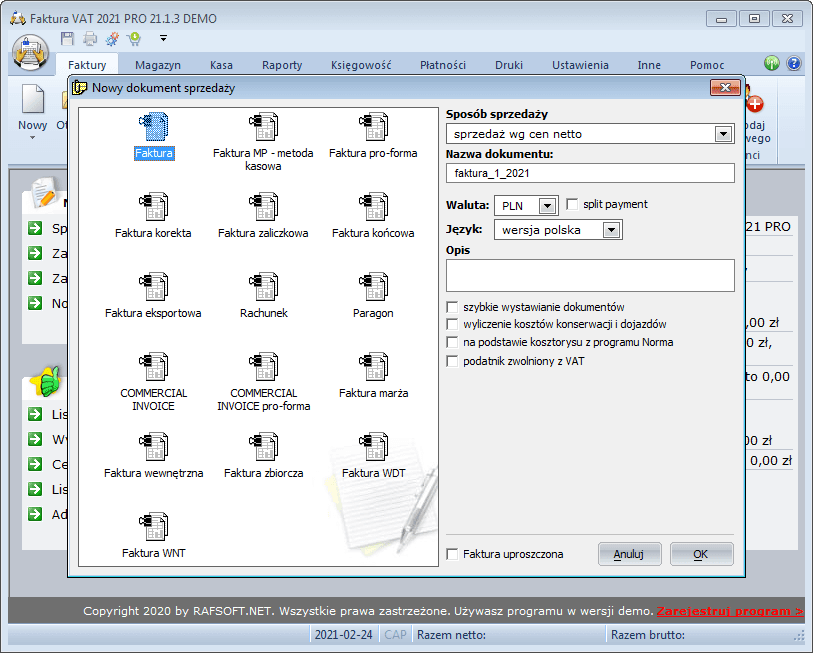Pick the Paragon document icon
Screen dimensions: 813x653
pos(373,286)
